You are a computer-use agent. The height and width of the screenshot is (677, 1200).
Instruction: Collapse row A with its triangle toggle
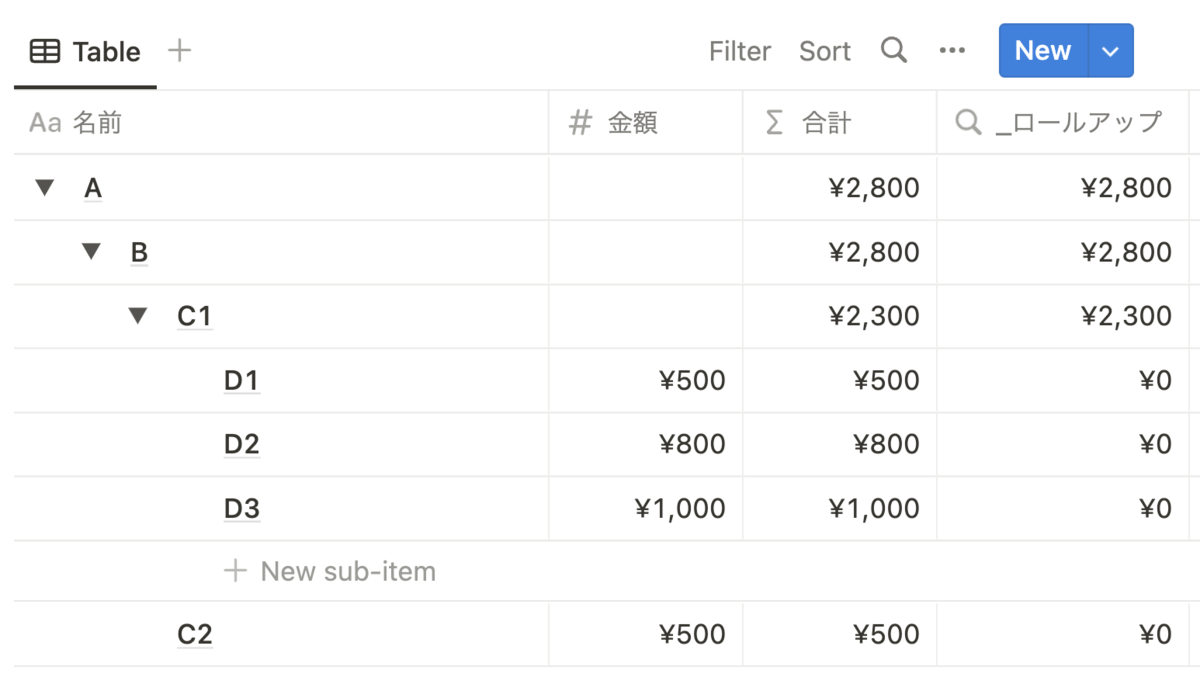click(x=44, y=187)
